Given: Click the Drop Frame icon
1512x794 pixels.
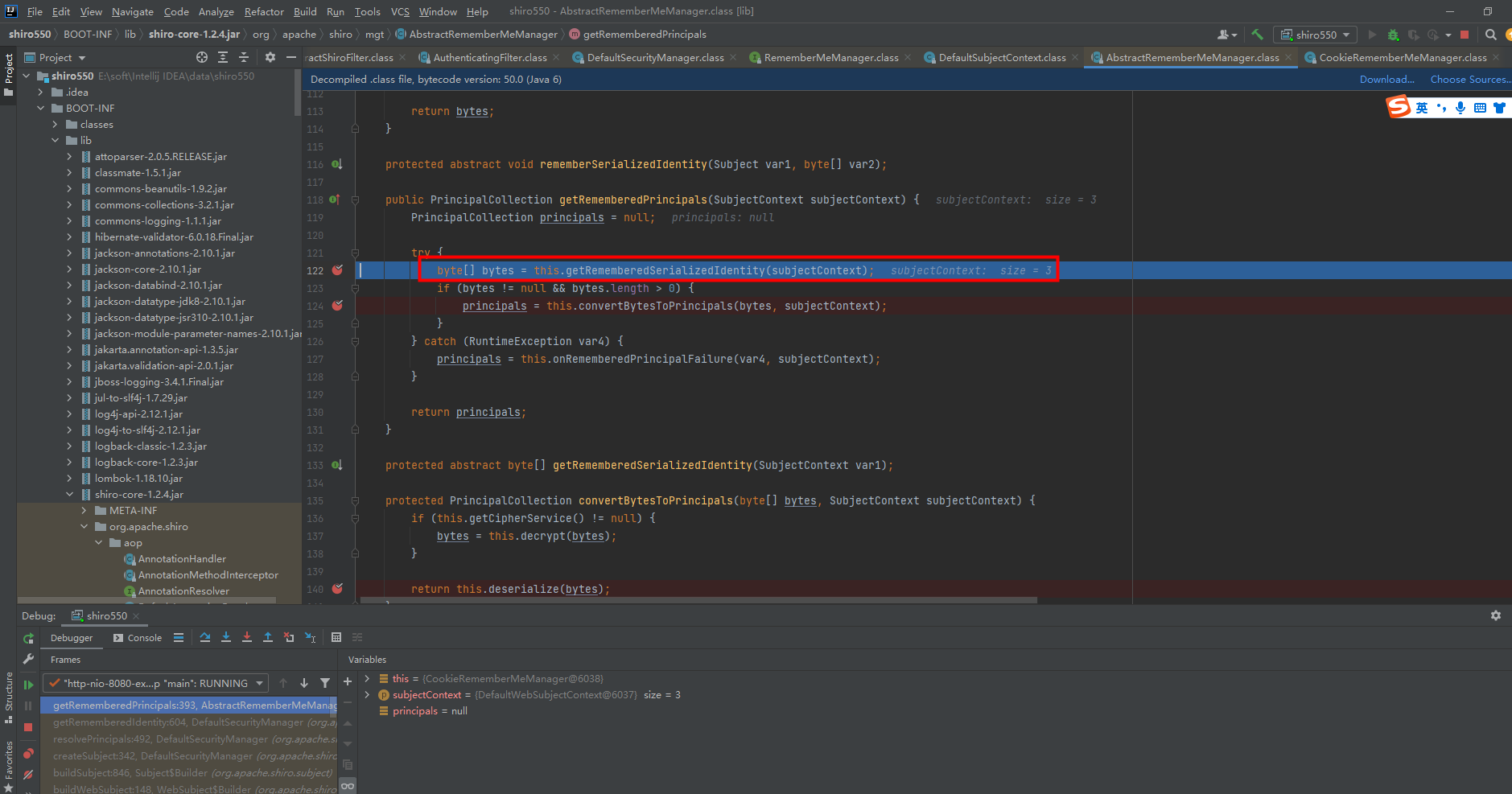Looking at the screenshot, I should pos(289,637).
